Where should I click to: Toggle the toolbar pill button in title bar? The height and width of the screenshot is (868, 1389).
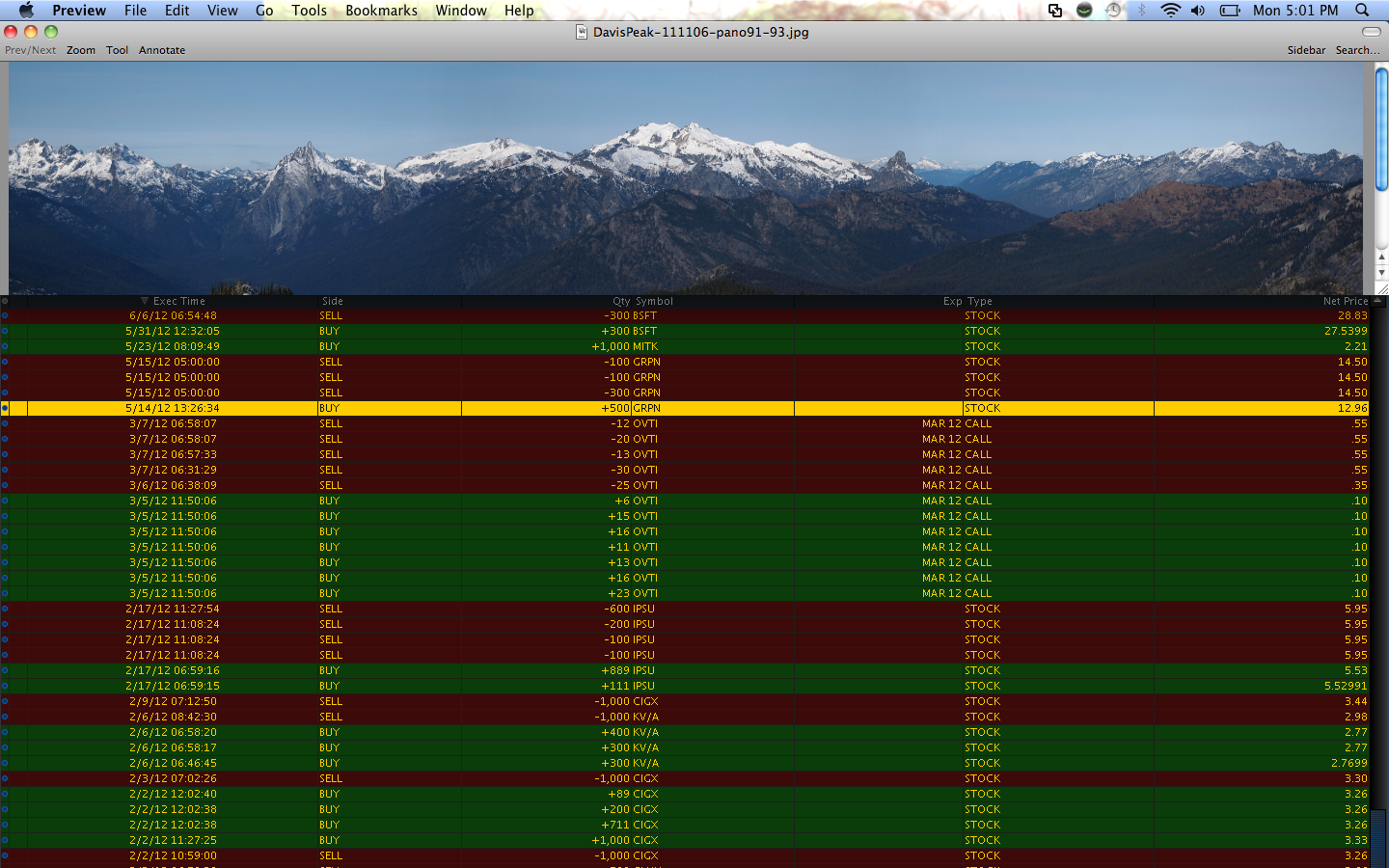tap(1371, 32)
